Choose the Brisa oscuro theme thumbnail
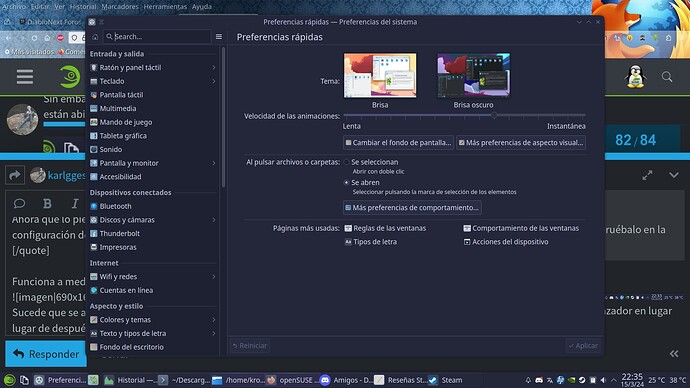690x388 pixels. [x=473, y=76]
